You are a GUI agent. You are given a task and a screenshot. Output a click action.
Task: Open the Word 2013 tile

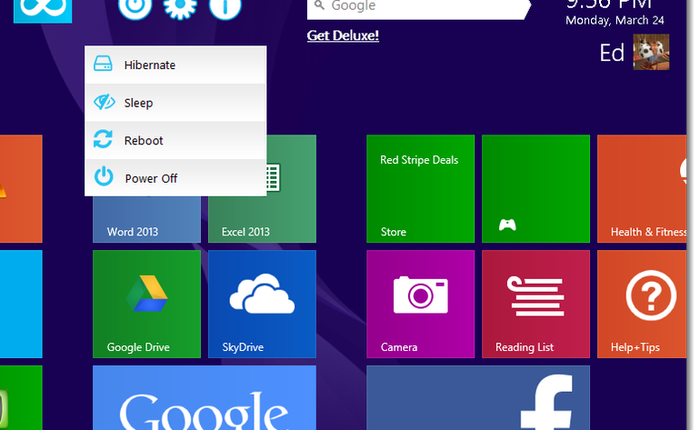point(147,219)
